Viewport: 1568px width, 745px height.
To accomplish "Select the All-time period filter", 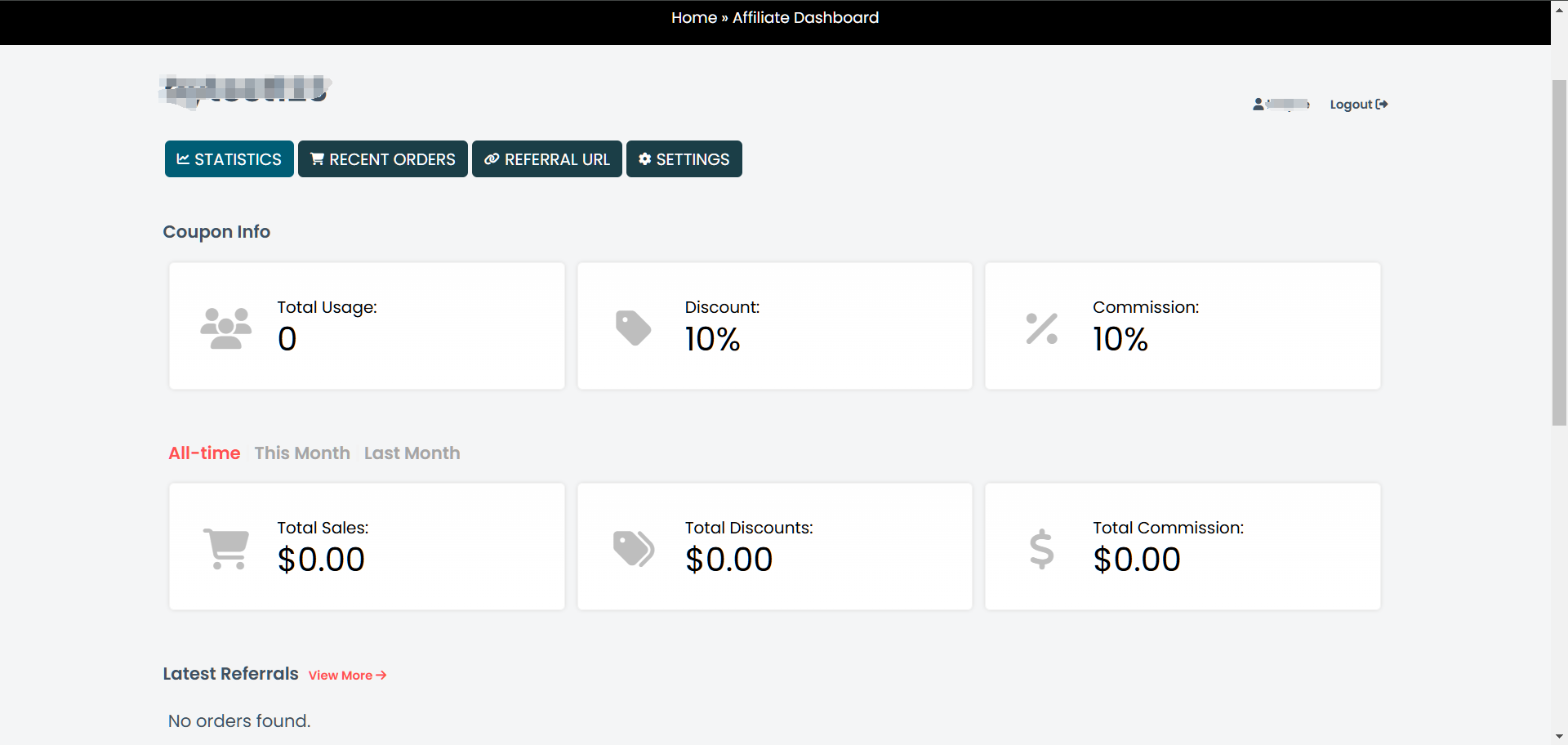I will click(204, 453).
